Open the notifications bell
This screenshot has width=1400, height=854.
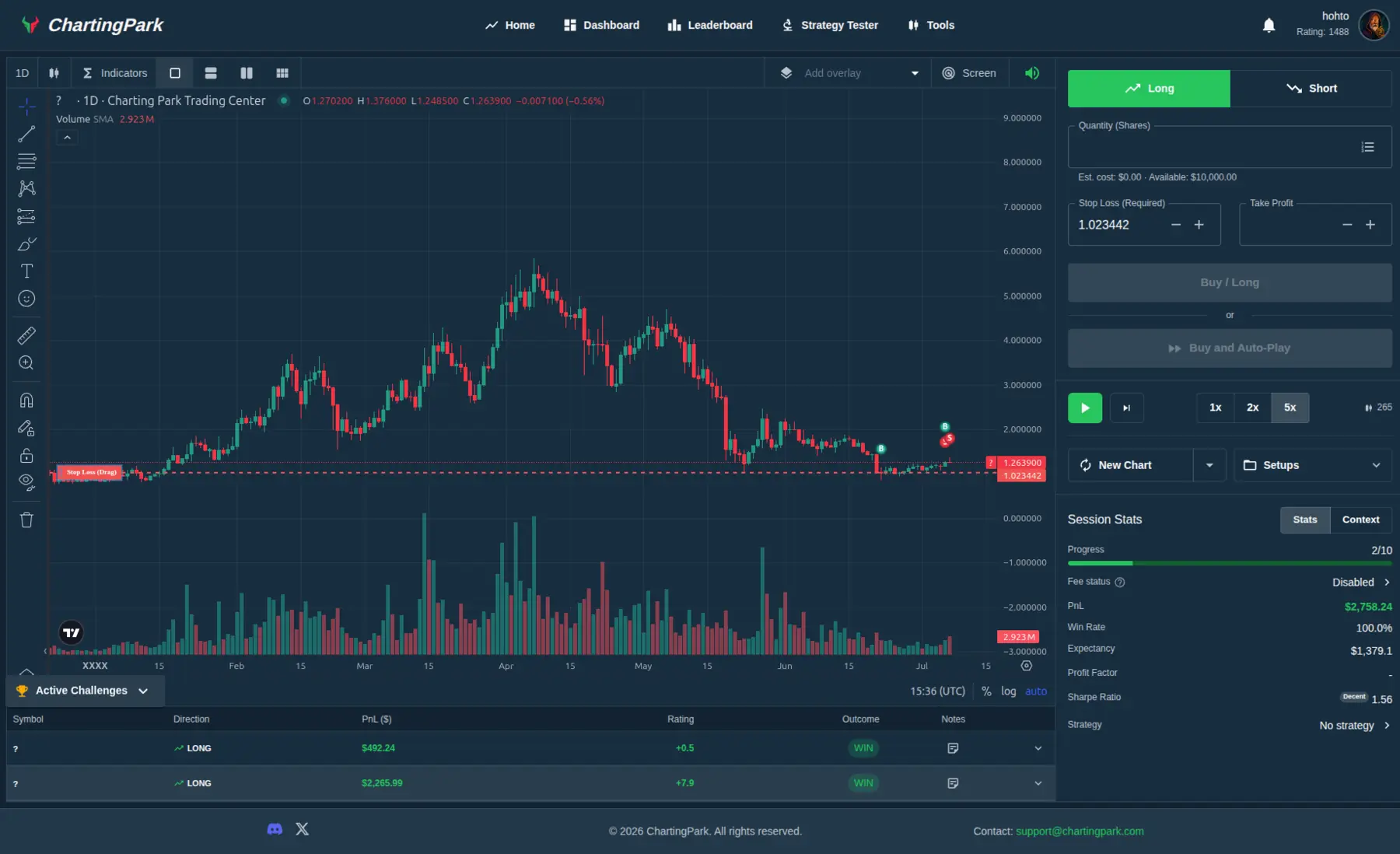tap(1269, 26)
